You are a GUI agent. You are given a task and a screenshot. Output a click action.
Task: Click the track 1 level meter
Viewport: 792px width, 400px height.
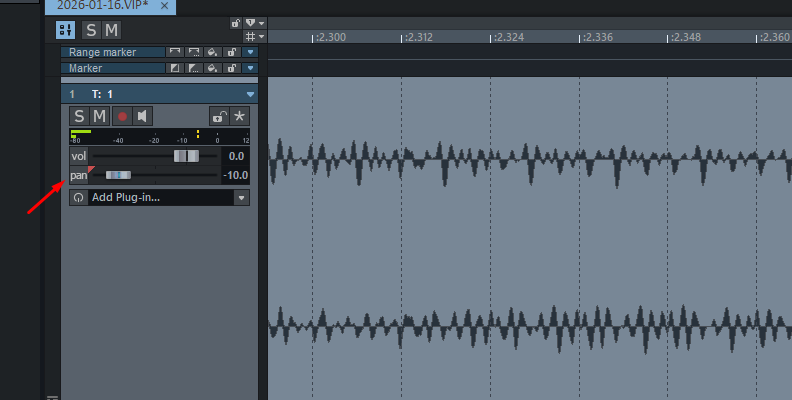point(160,136)
